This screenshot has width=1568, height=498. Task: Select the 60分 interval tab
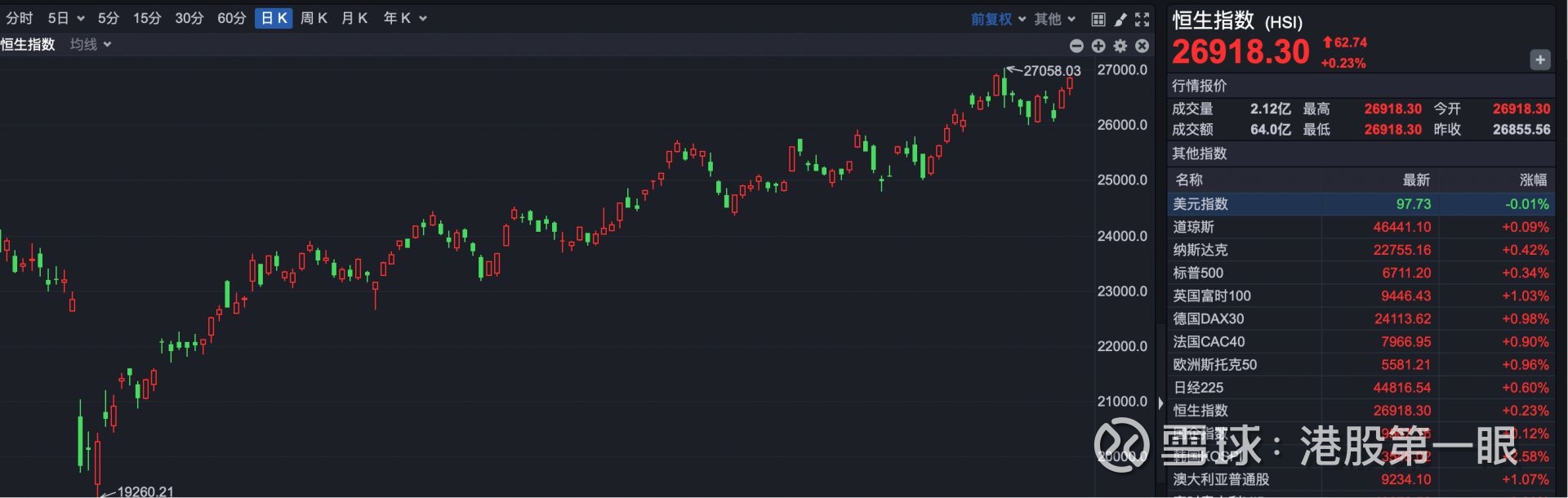[x=231, y=18]
